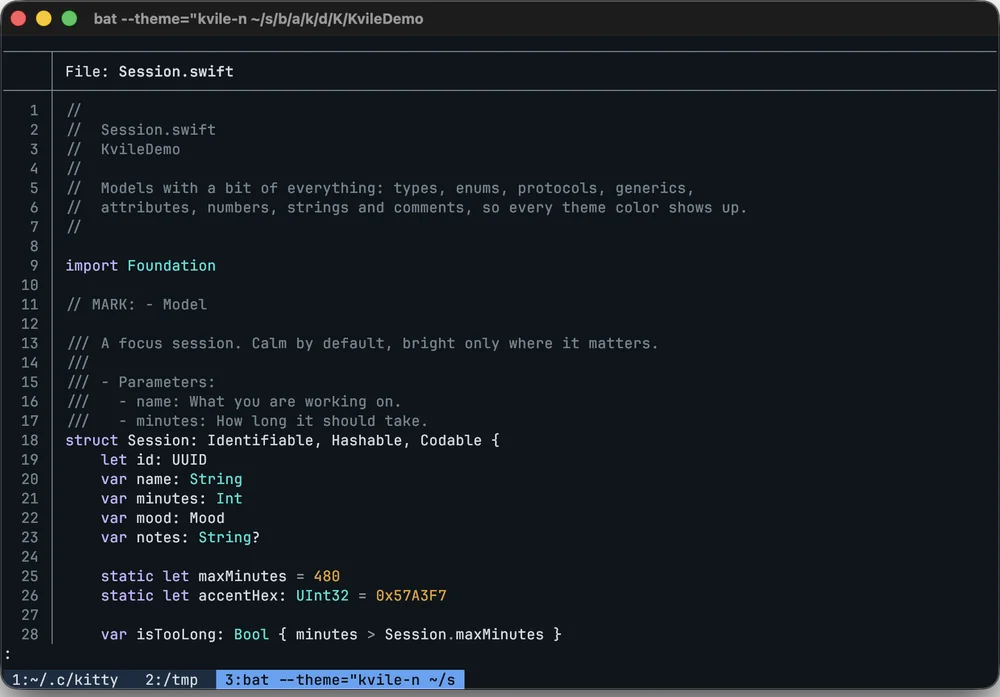Switch to tab 1:~/.c/kitty
Viewport: 1000px width, 697px height.
tap(64, 680)
